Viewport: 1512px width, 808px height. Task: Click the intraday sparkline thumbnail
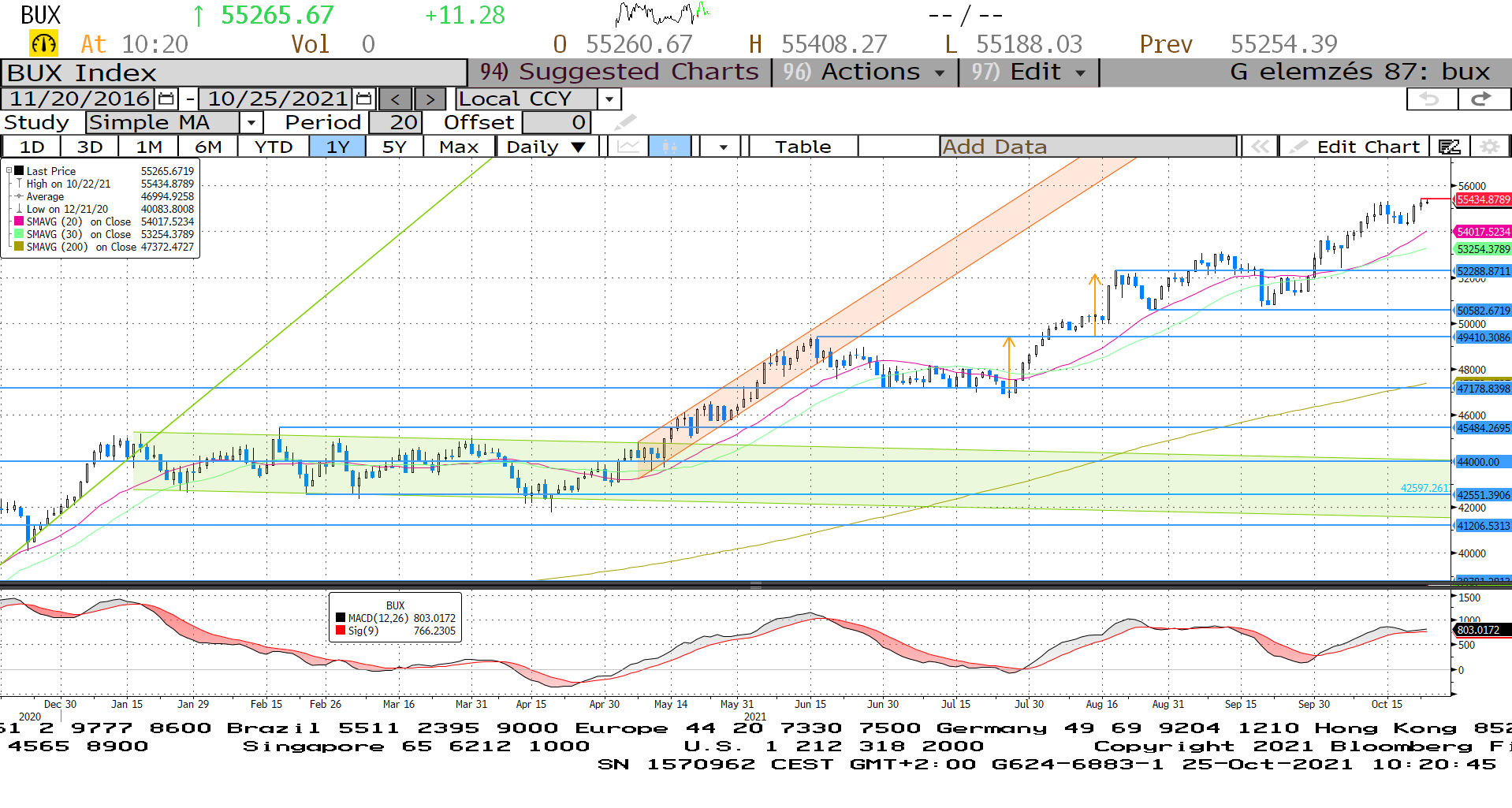(663, 13)
